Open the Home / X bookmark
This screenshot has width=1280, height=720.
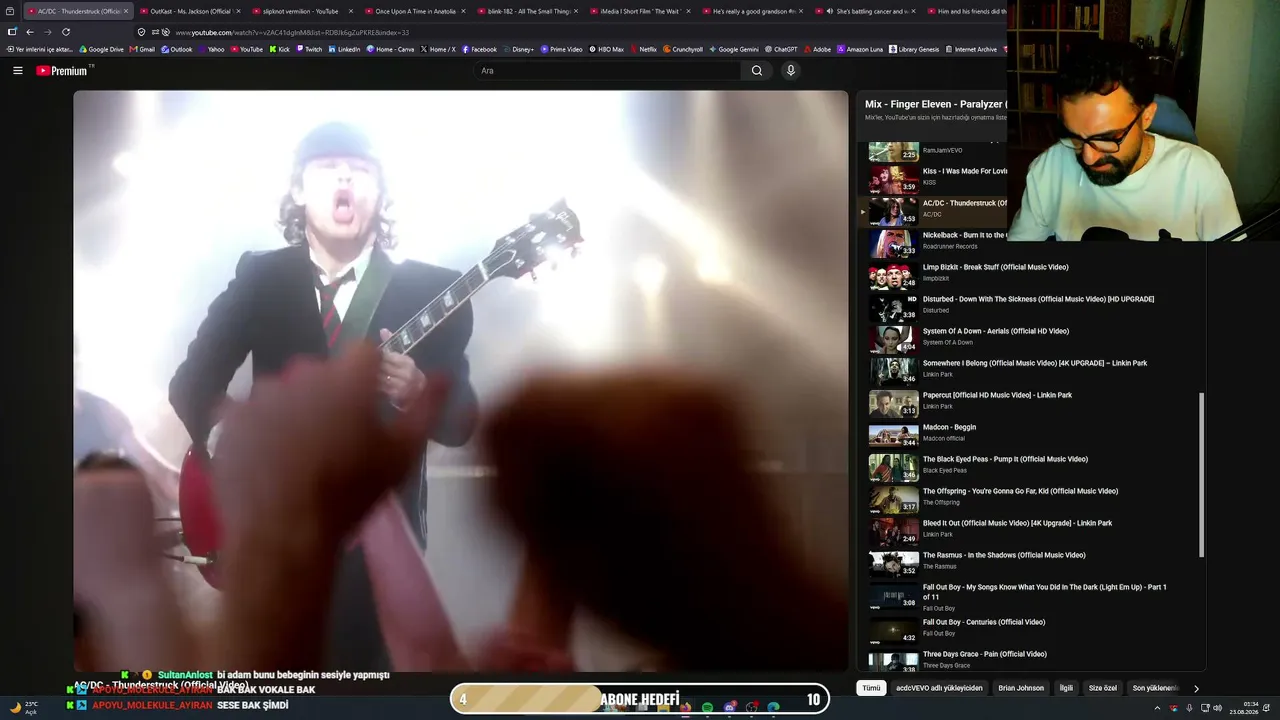(438, 49)
